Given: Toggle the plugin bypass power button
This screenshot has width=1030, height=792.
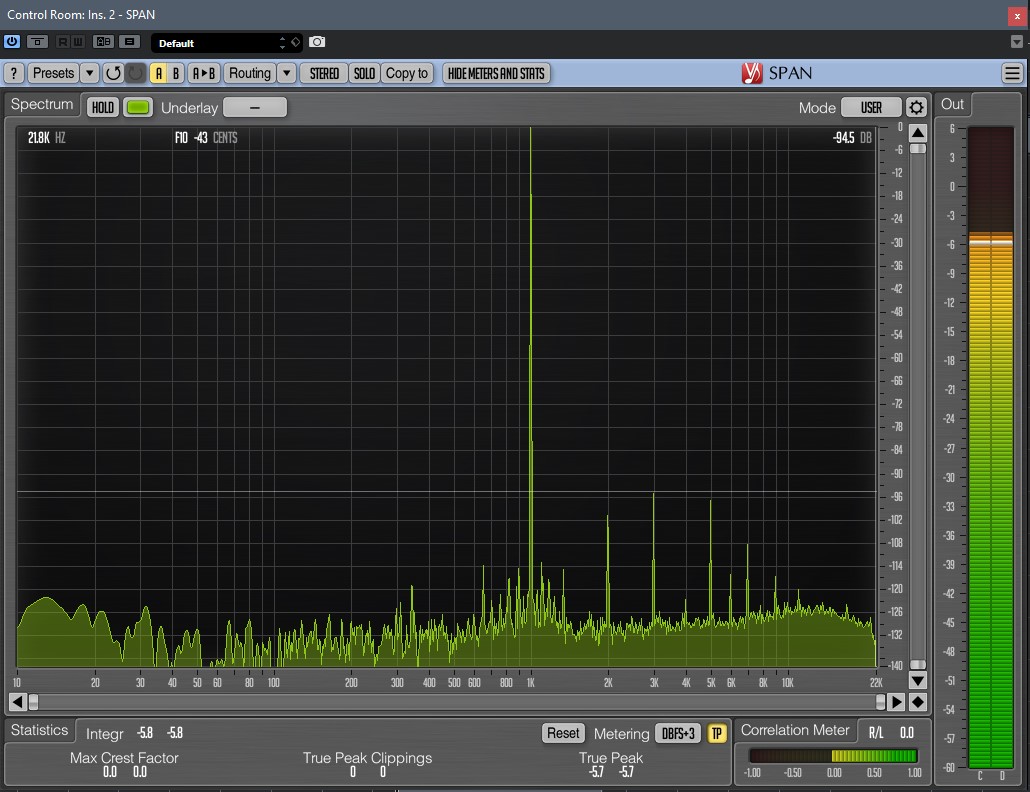Looking at the screenshot, I should click(x=12, y=42).
